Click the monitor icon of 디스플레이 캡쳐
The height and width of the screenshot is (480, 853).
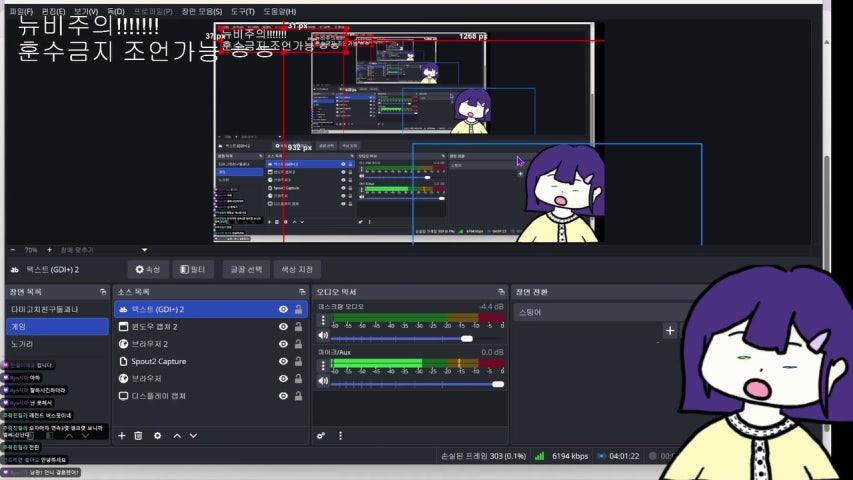[123, 396]
